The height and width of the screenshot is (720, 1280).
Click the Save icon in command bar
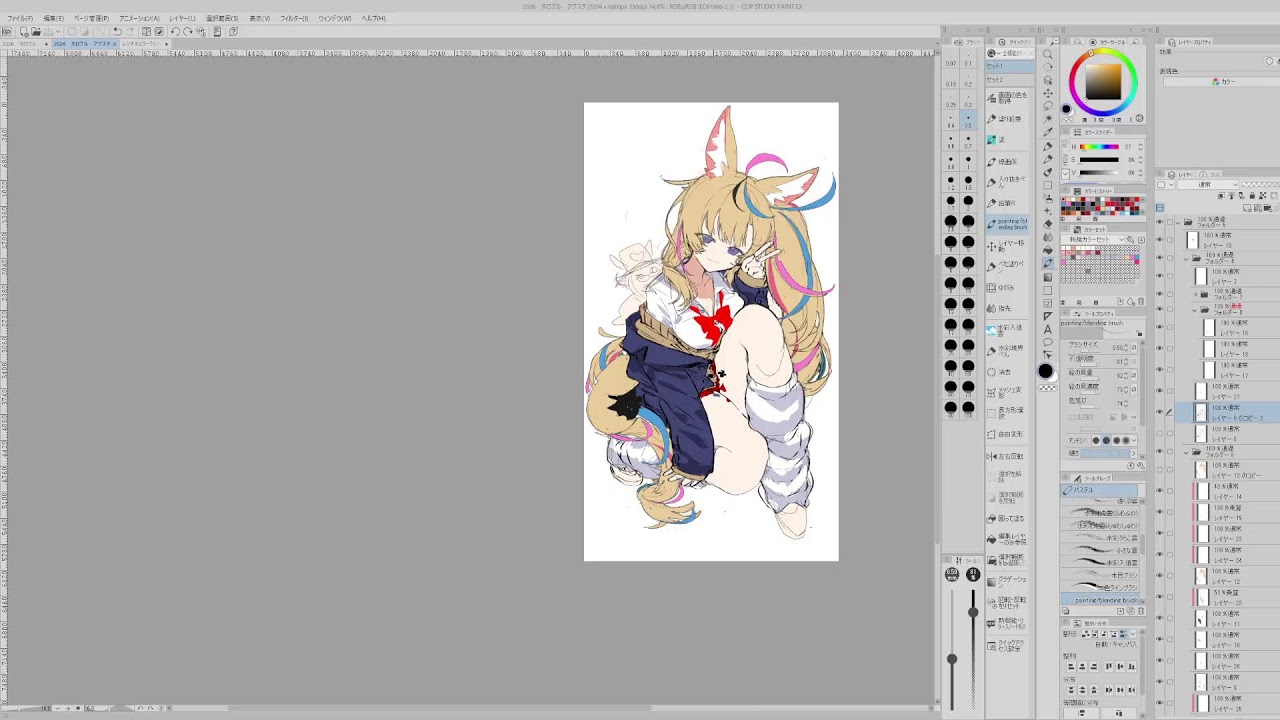point(47,32)
